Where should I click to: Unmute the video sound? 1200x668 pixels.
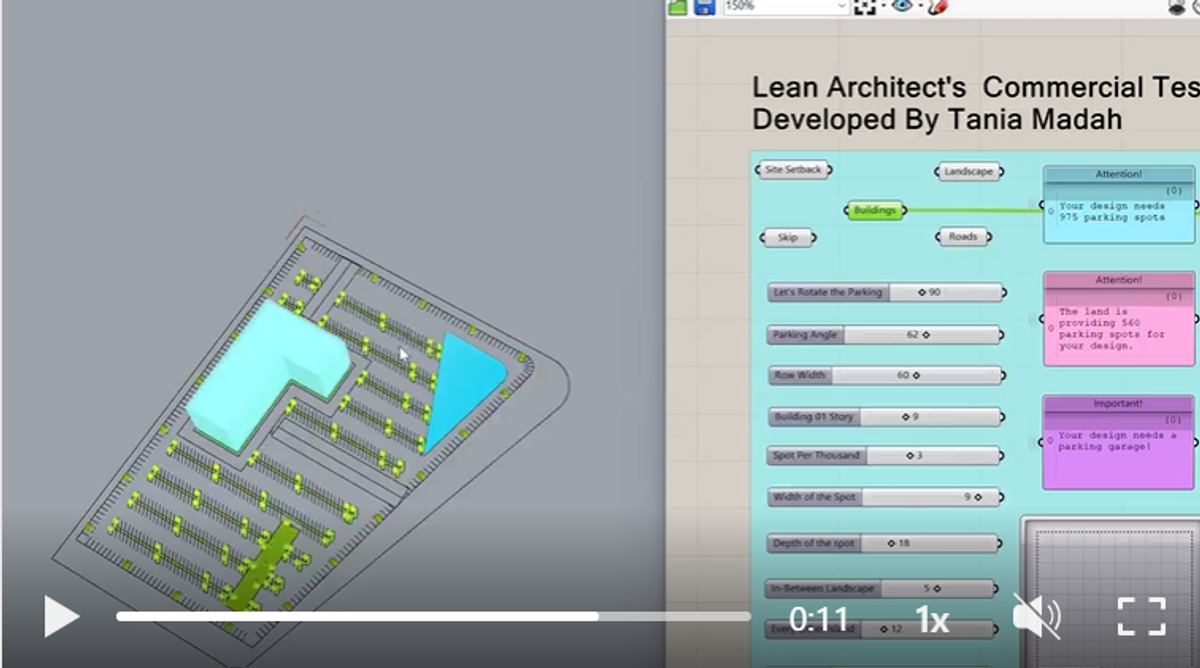click(x=1036, y=616)
